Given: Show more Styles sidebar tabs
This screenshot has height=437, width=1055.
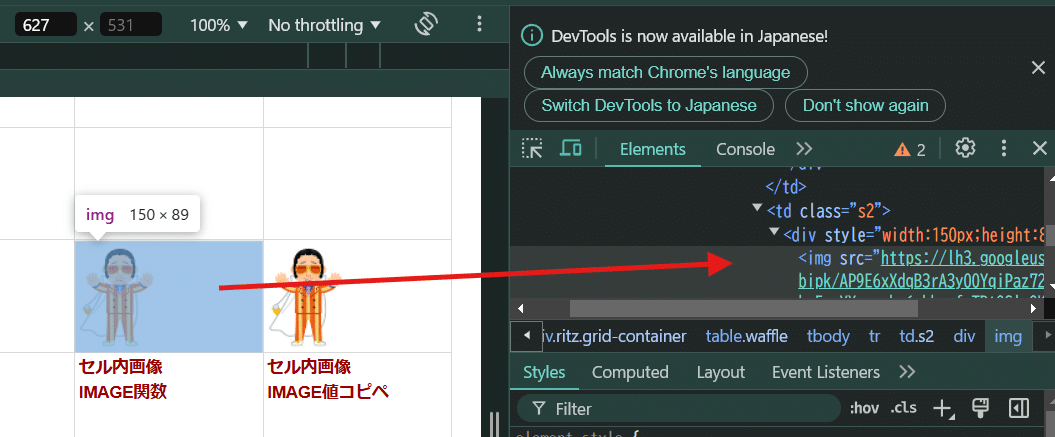Looking at the screenshot, I should click(x=907, y=372).
